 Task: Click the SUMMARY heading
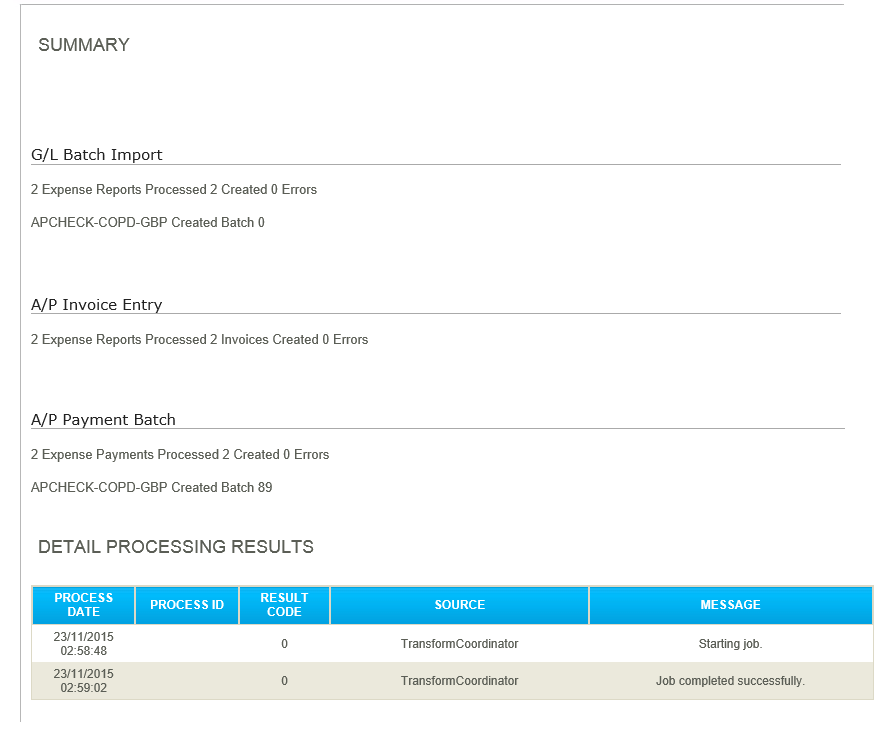84,45
